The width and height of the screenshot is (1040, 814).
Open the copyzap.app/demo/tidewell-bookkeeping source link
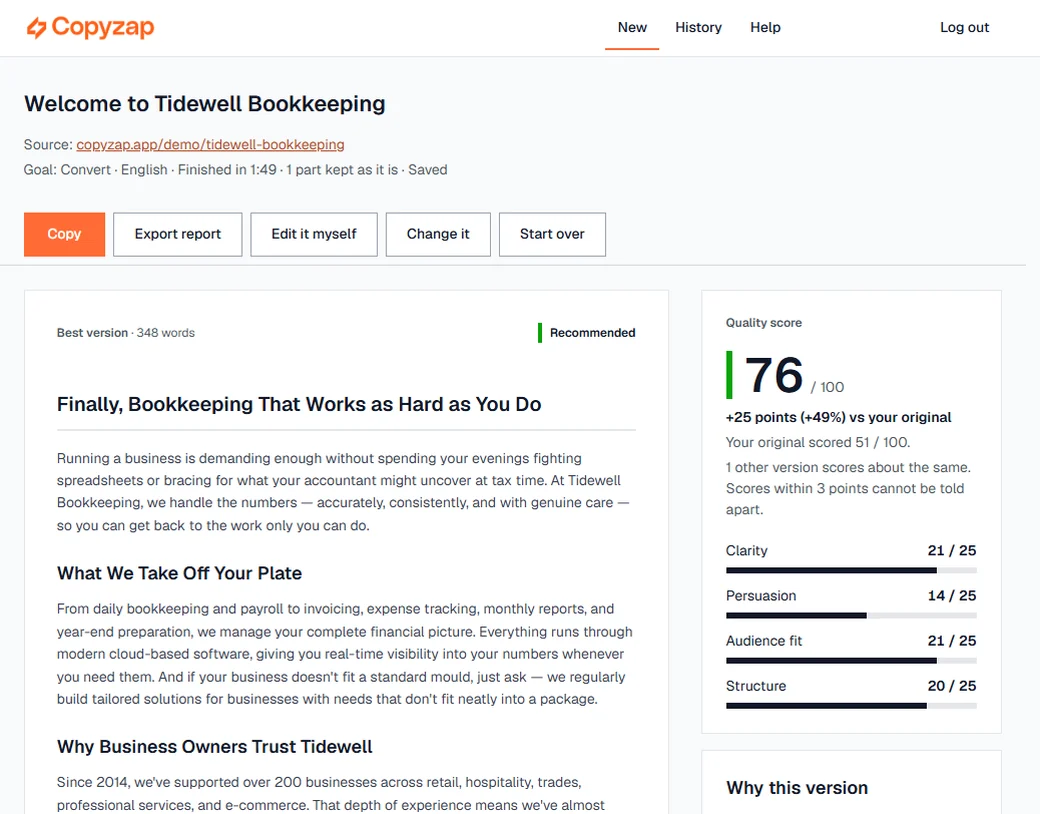[x=210, y=145]
